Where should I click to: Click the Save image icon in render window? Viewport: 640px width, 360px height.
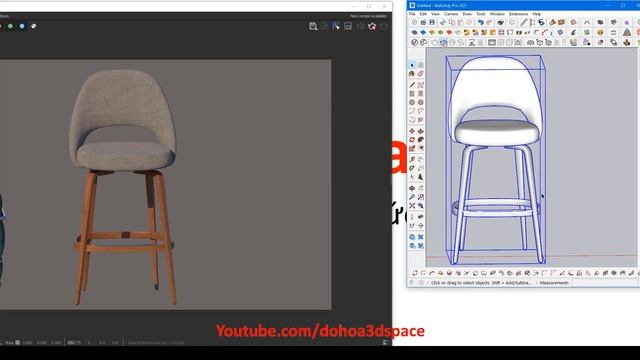[x=313, y=27]
